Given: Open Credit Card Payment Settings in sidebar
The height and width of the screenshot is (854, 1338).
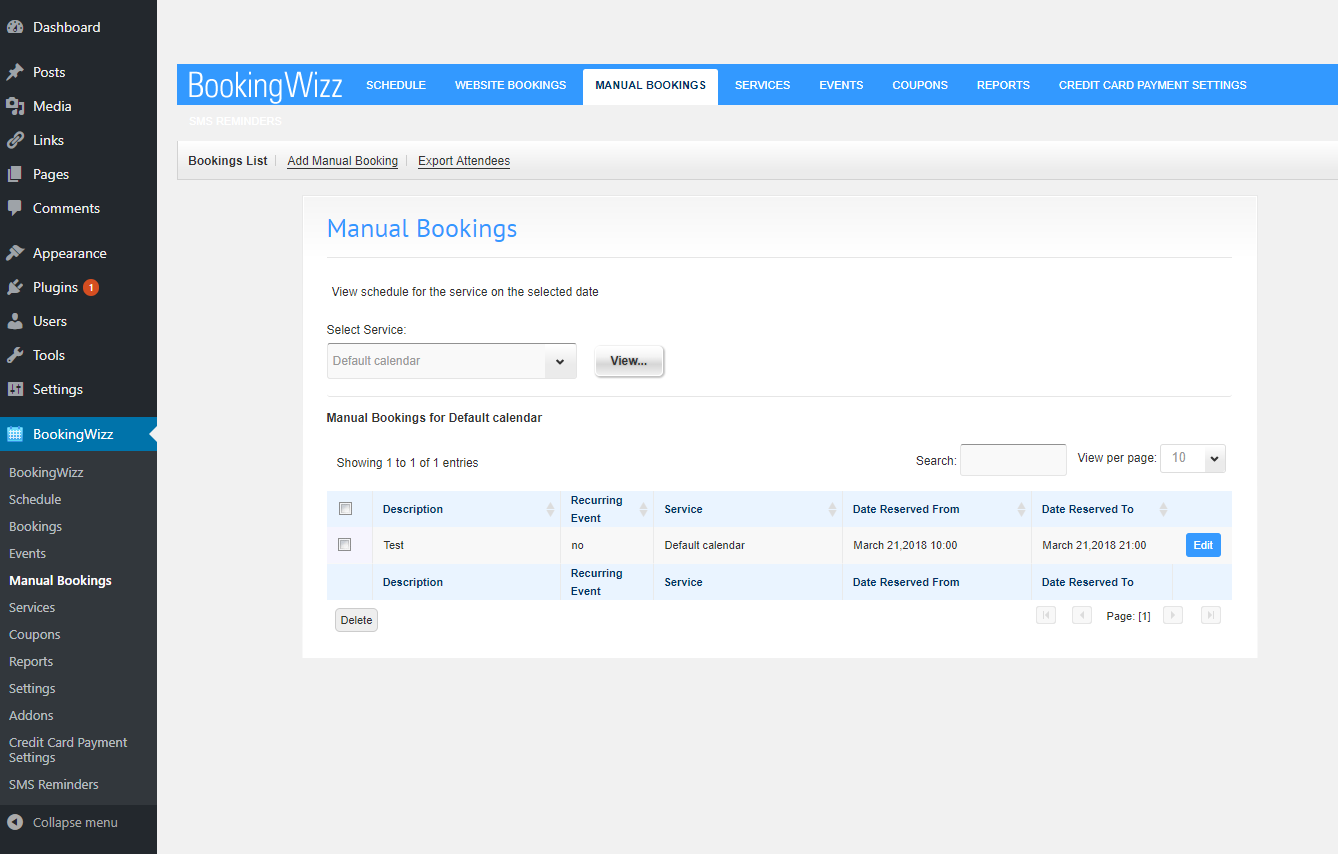Looking at the screenshot, I should [x=68, y=750].
